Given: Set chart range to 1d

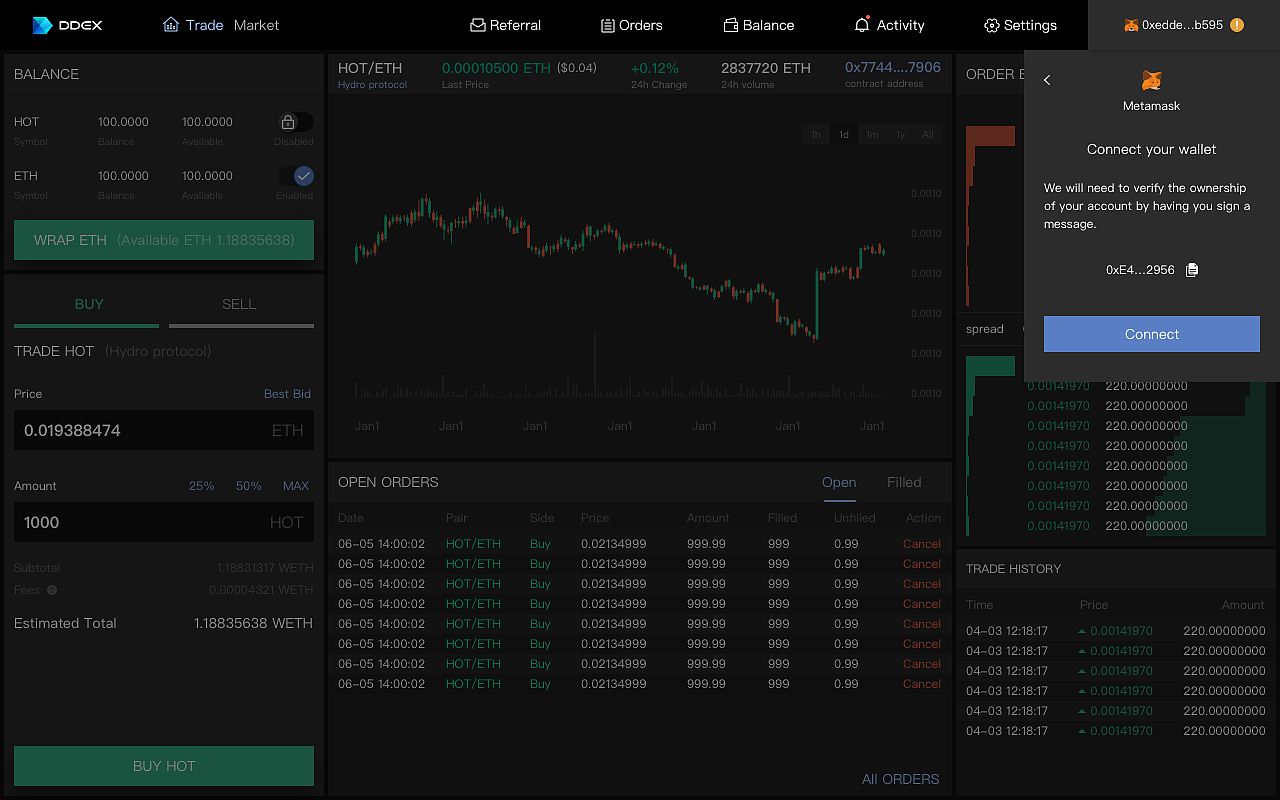Looking at the screenshot, I should [844, 135].
